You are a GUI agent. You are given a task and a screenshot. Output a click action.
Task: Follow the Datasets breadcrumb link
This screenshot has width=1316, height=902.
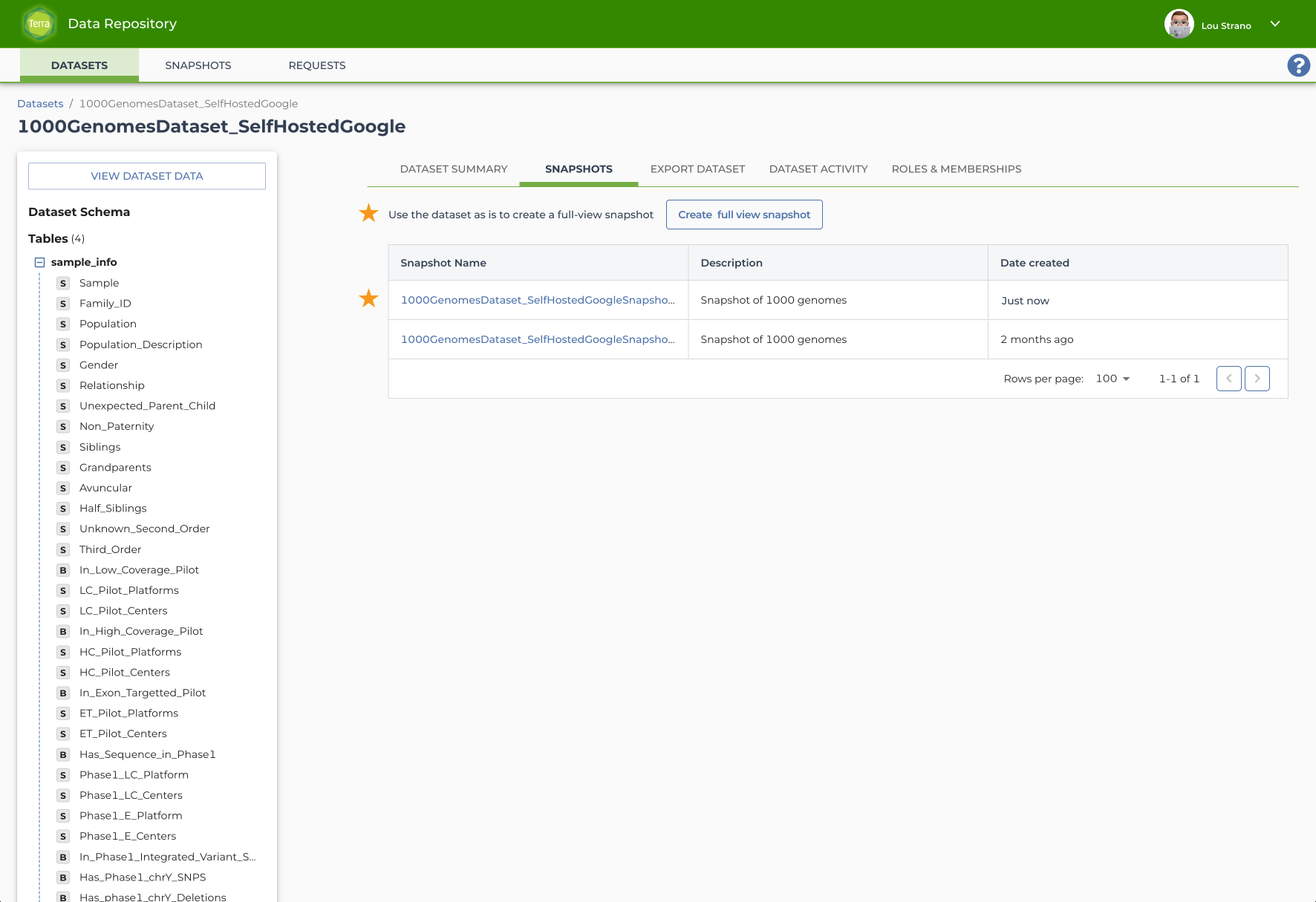point(40,104)
